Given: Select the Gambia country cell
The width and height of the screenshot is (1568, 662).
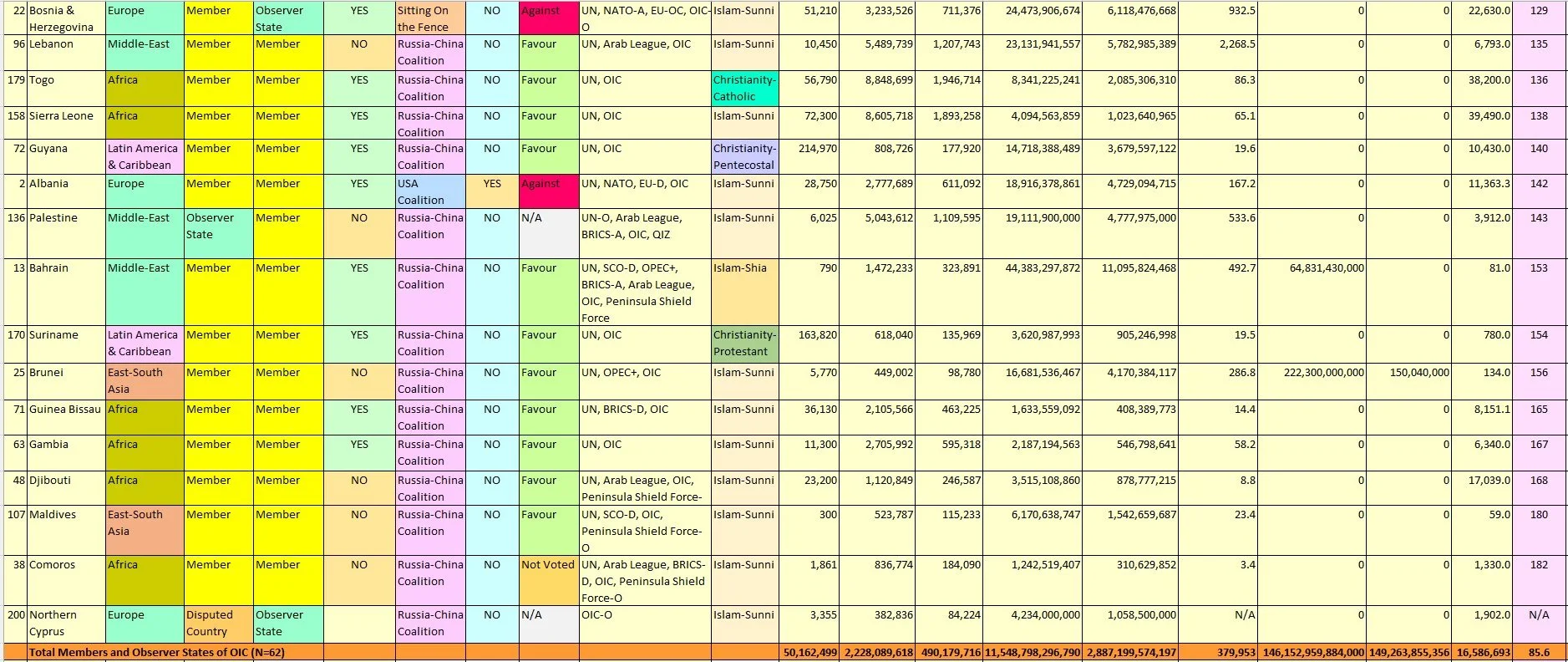Looking at the screenshot, I should pyautogui.click(x=66, y=453).
